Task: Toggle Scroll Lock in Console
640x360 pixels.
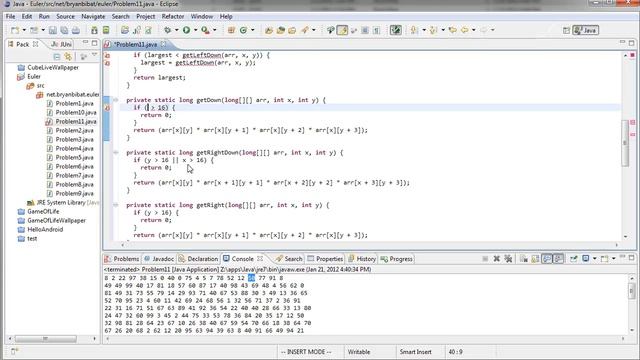Action: [x=535, y=259]
